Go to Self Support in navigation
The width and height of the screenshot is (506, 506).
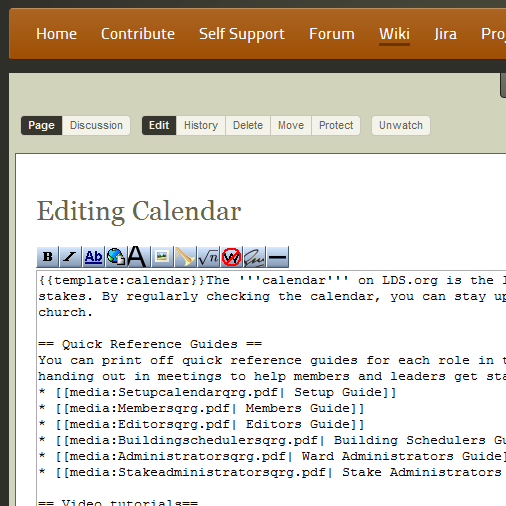click(x=242, y=34)
